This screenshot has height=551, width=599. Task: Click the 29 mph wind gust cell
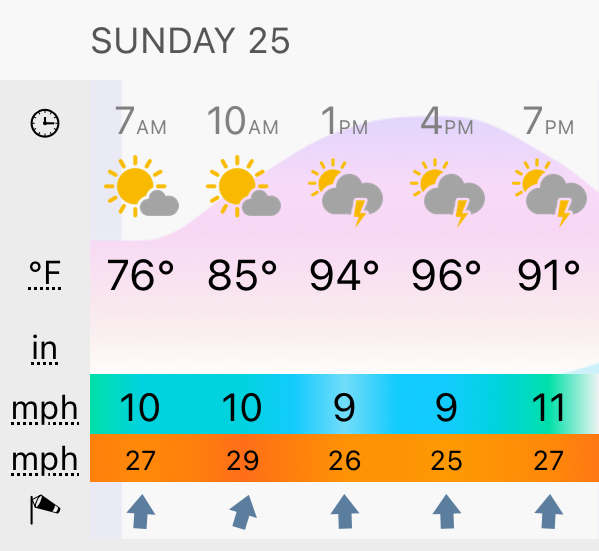click(243, 460)
